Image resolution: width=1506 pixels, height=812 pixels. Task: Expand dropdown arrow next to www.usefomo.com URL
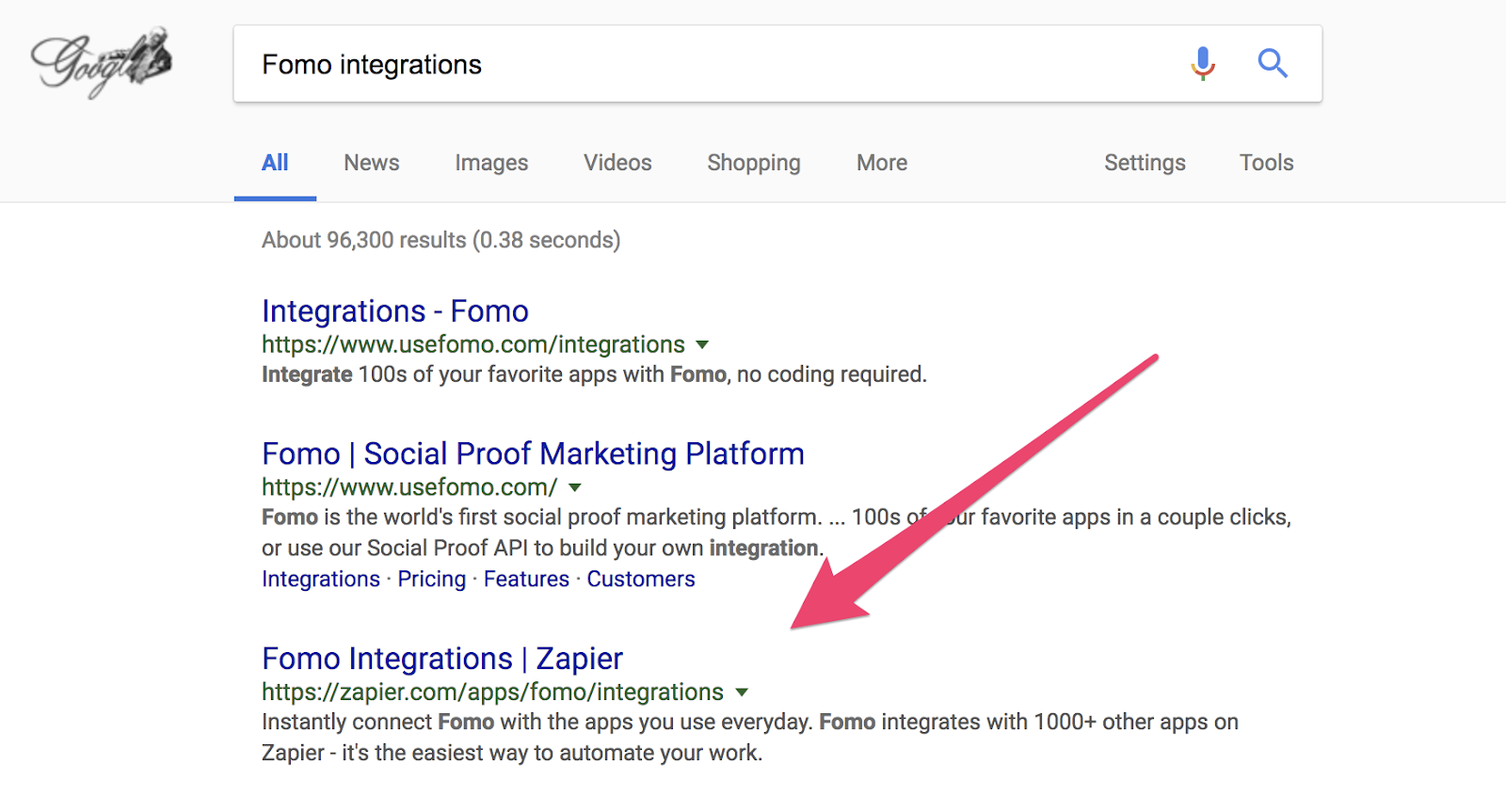point(575,488)
